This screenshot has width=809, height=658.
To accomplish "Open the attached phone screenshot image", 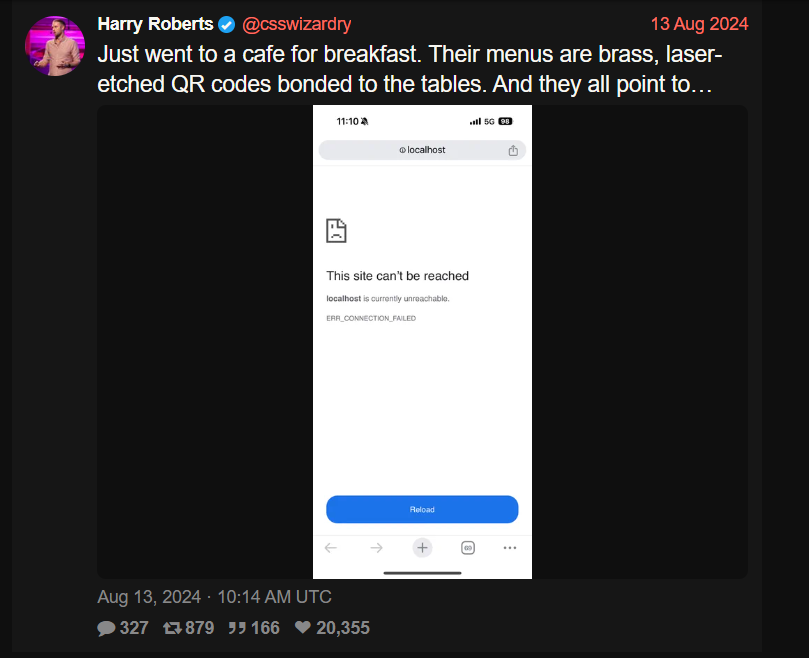I will coord(422,342).
